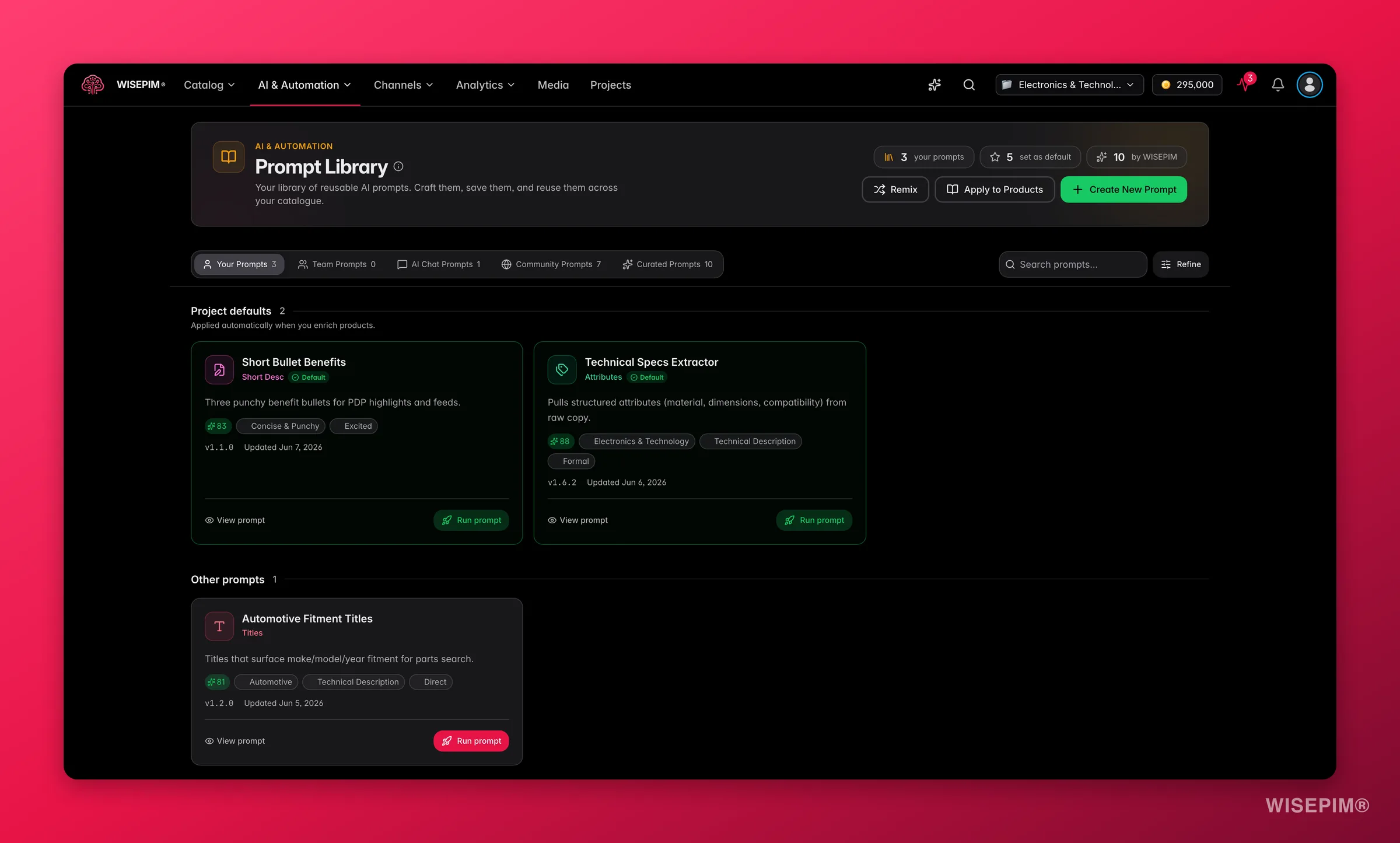This screenshot has width=1400, height=843.
Task: Click the quality score 88 badge
Action: 561,441
